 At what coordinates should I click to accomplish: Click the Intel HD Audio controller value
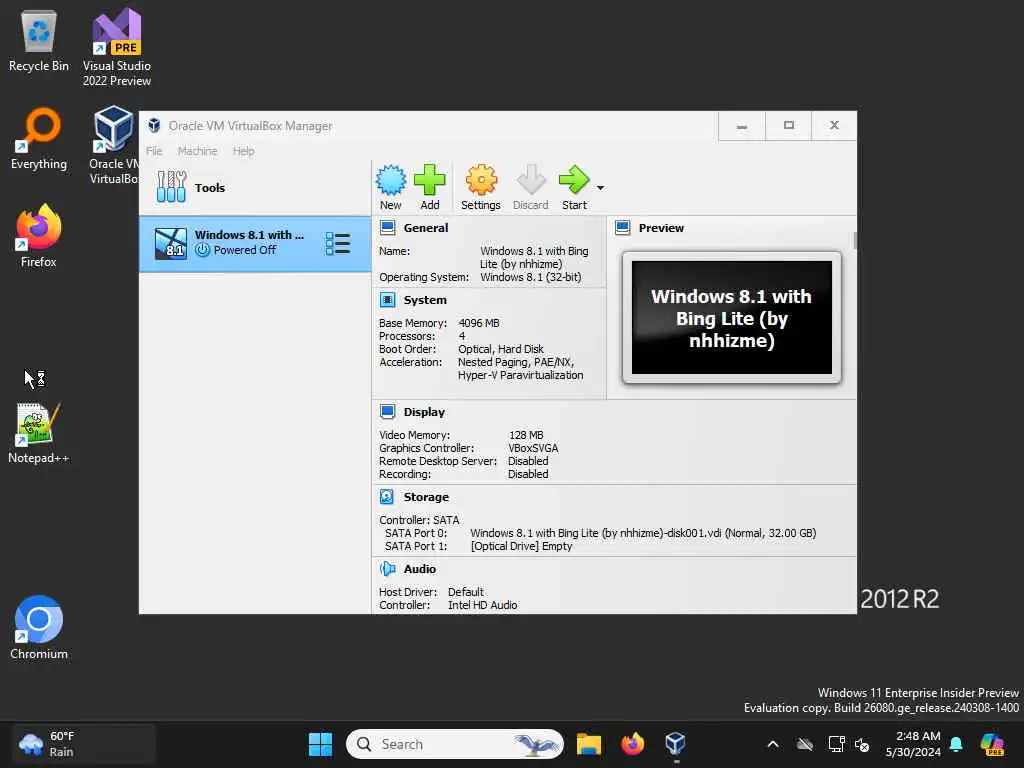click(483, 605)
